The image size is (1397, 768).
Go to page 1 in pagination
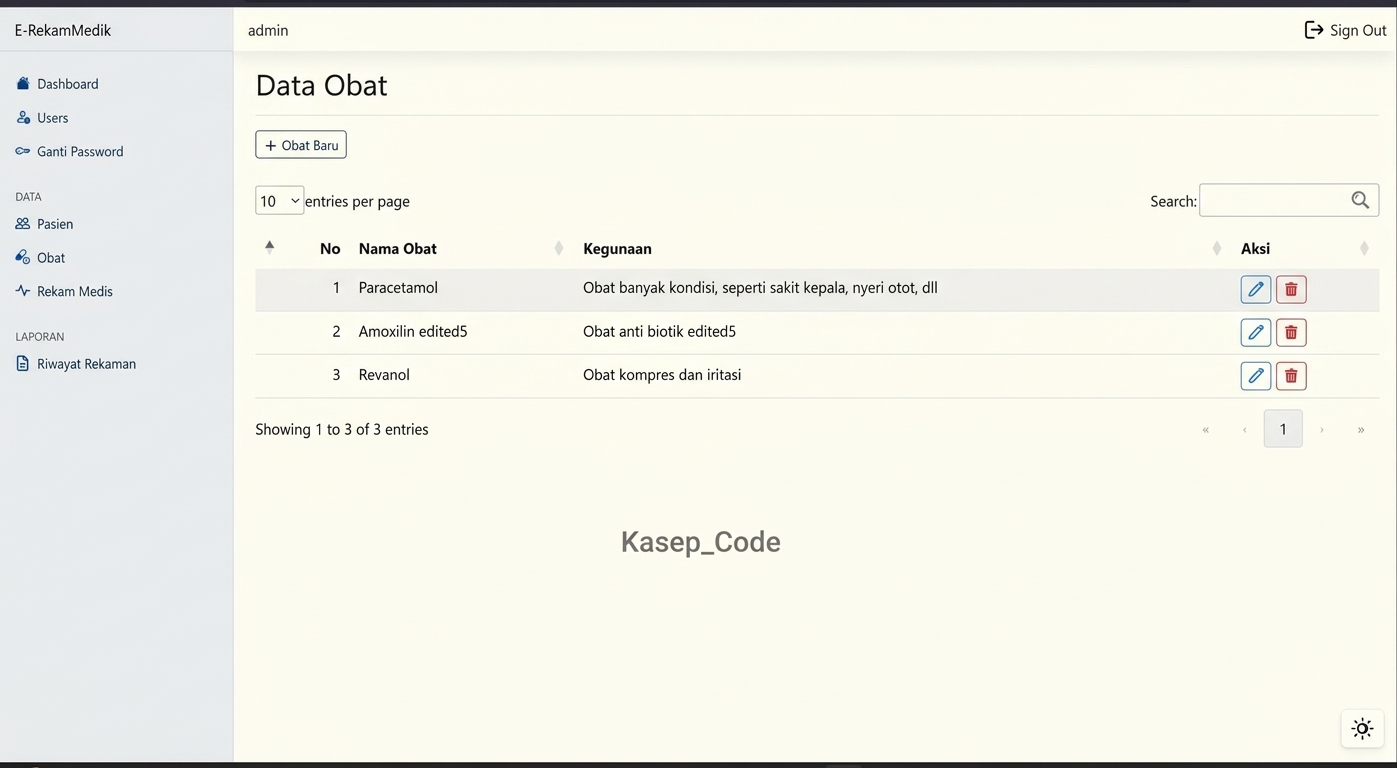1283,429
